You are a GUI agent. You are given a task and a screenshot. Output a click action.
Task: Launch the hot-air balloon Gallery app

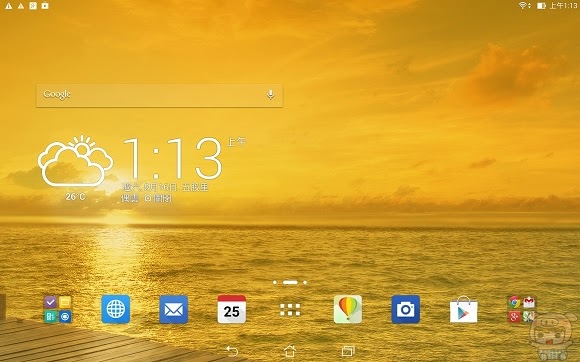tap(348, 309)
